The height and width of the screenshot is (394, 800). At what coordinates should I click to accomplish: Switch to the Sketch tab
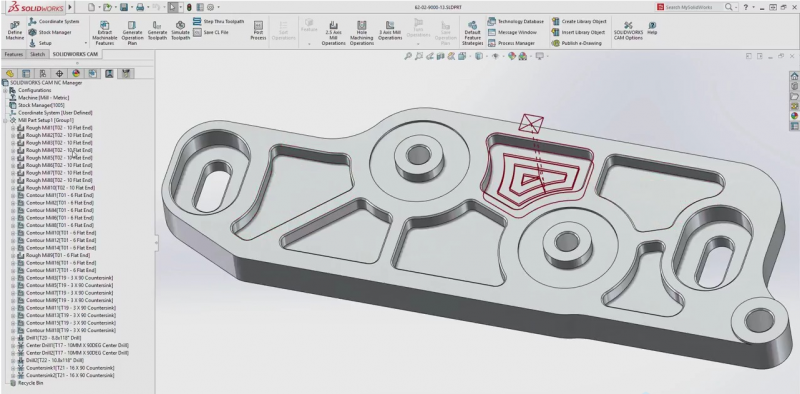[x=37, y=54]
